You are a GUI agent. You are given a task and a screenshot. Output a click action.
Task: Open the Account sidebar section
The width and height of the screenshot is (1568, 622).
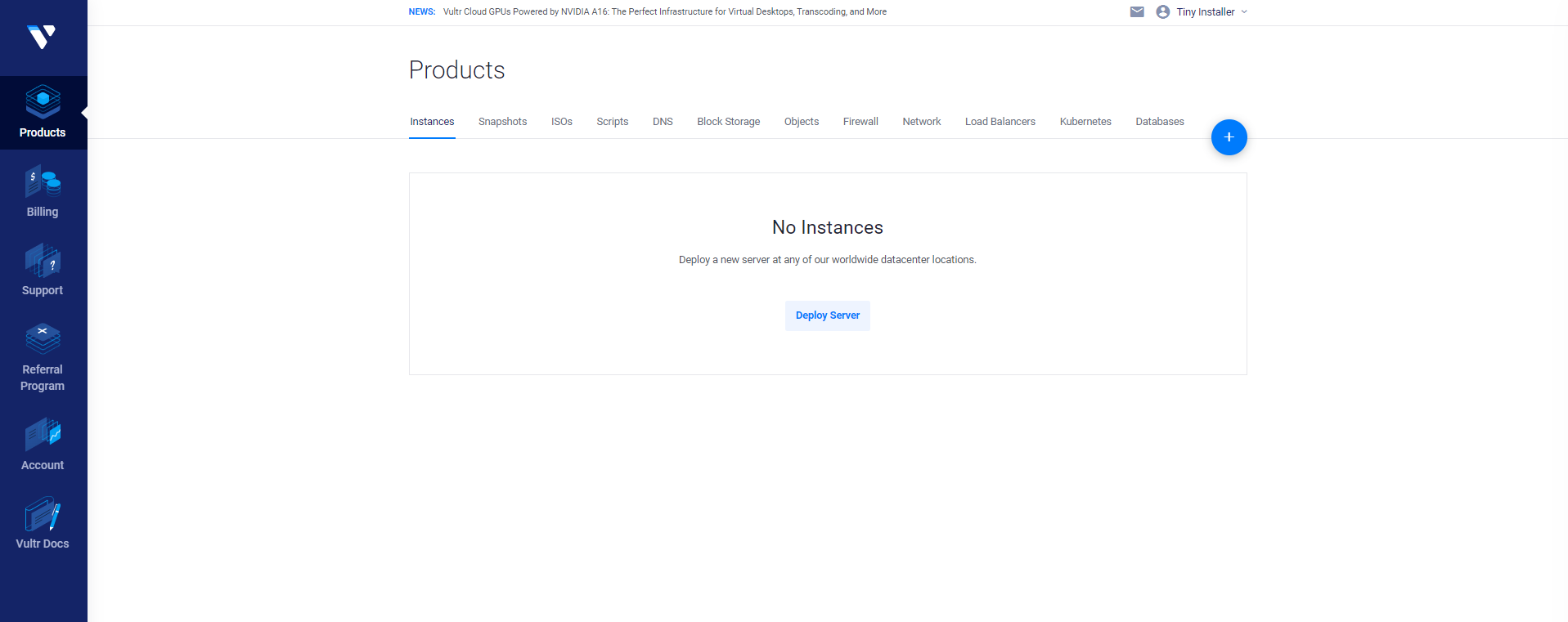coord(43,445)
